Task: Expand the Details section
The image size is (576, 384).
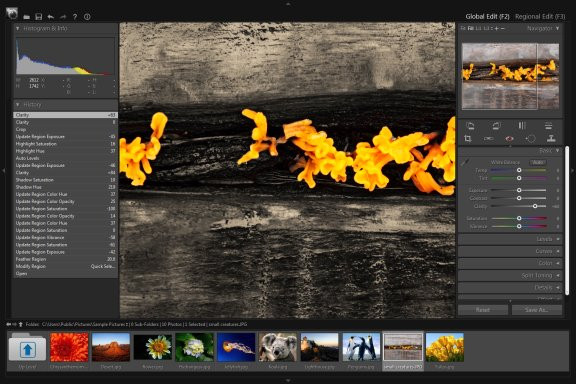Action: pos(510,287)
